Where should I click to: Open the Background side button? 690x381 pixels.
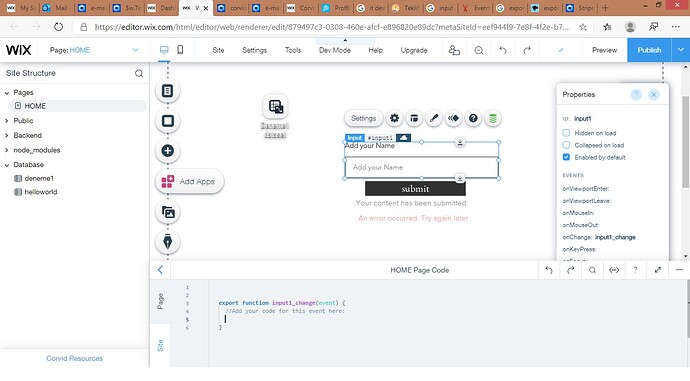click(168, 121)
